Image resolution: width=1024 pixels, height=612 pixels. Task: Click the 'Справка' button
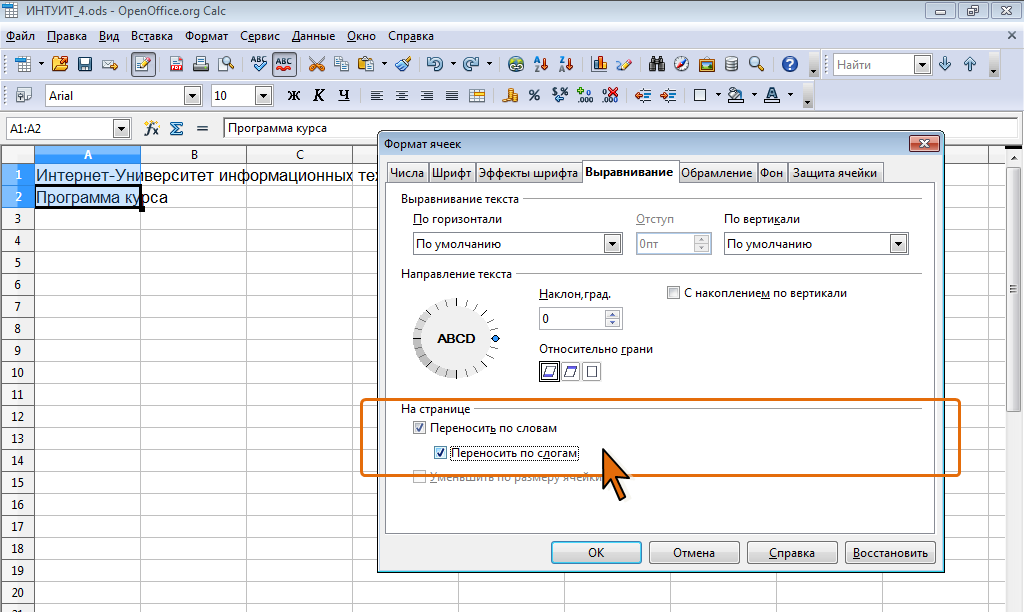[792, 553]
